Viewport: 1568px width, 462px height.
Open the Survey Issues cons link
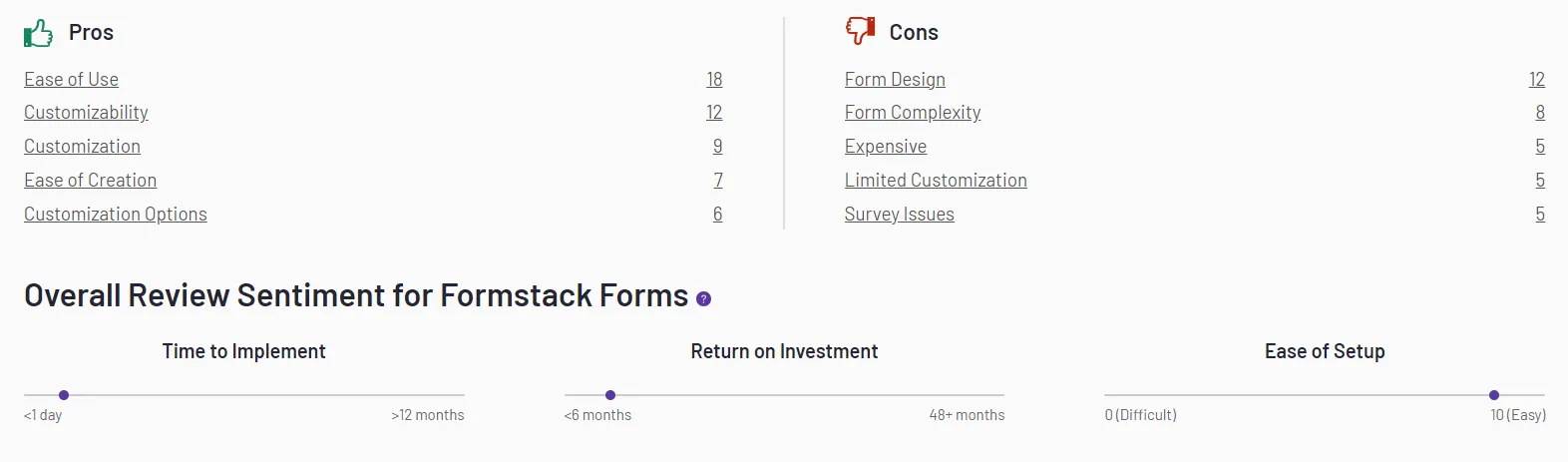[x=900, y=215]
